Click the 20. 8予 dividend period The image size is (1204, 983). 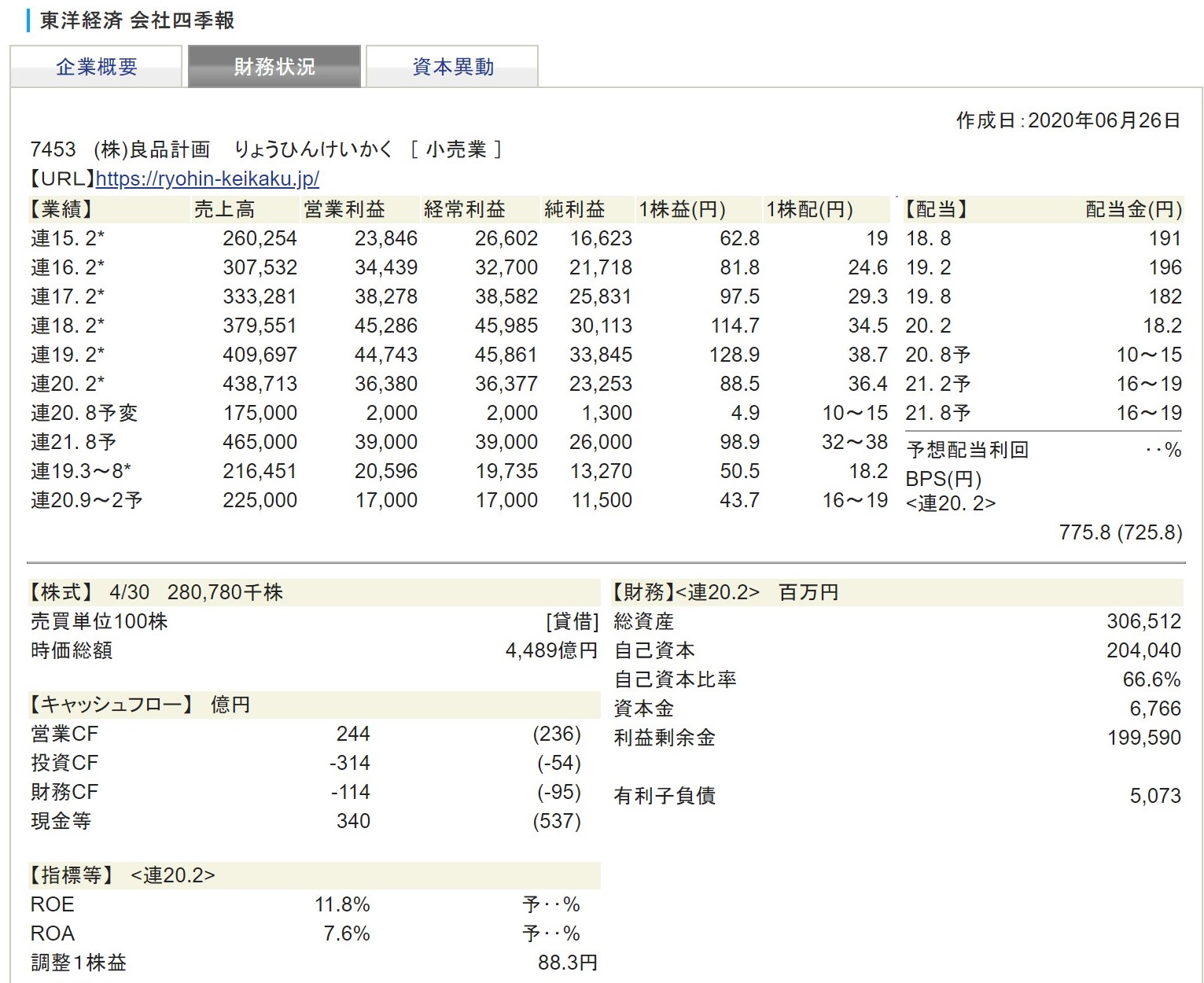click(x=938, y=355)
